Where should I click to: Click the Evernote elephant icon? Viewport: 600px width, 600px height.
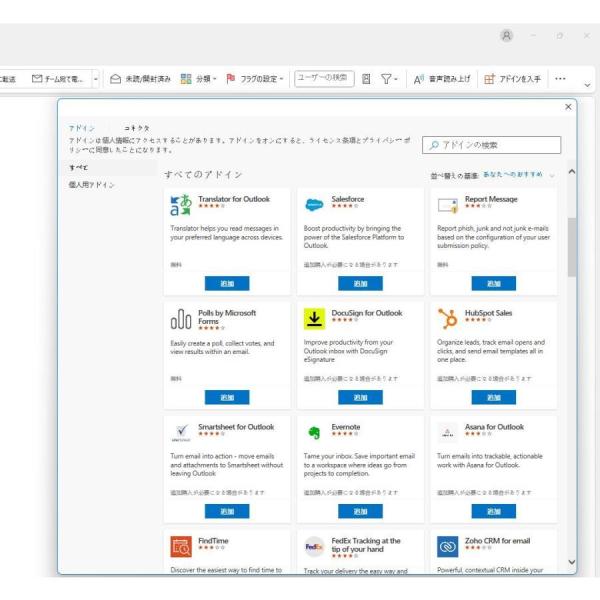coord(314,433)
